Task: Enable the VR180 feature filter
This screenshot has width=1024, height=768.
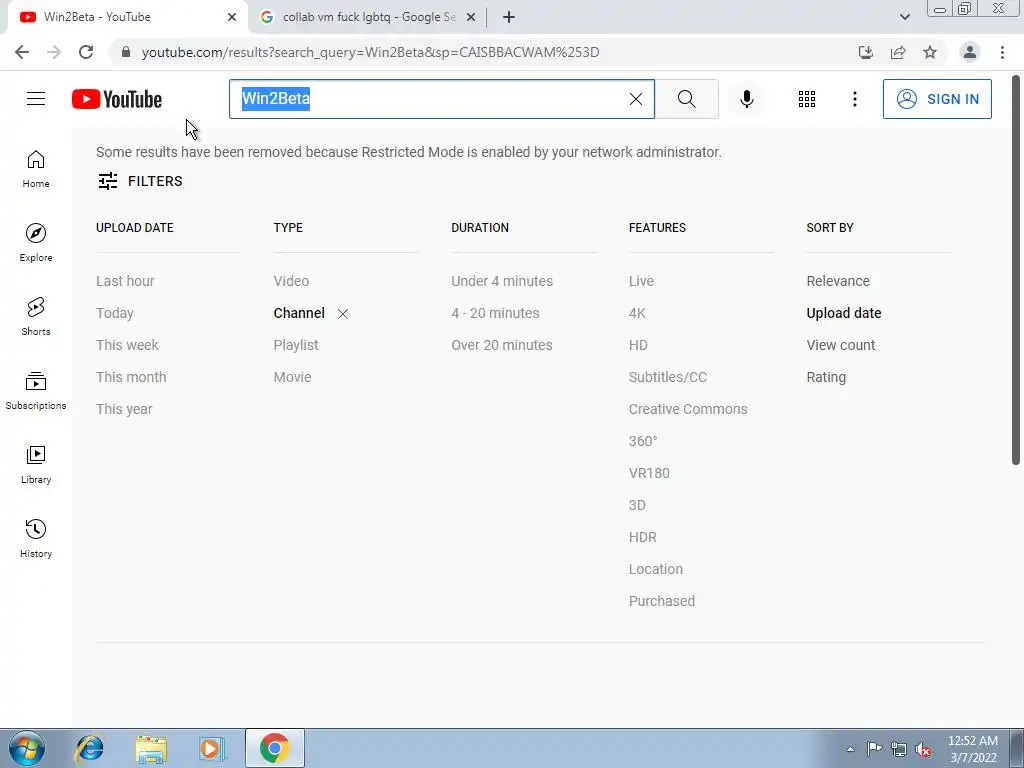Action: point(649,473)
